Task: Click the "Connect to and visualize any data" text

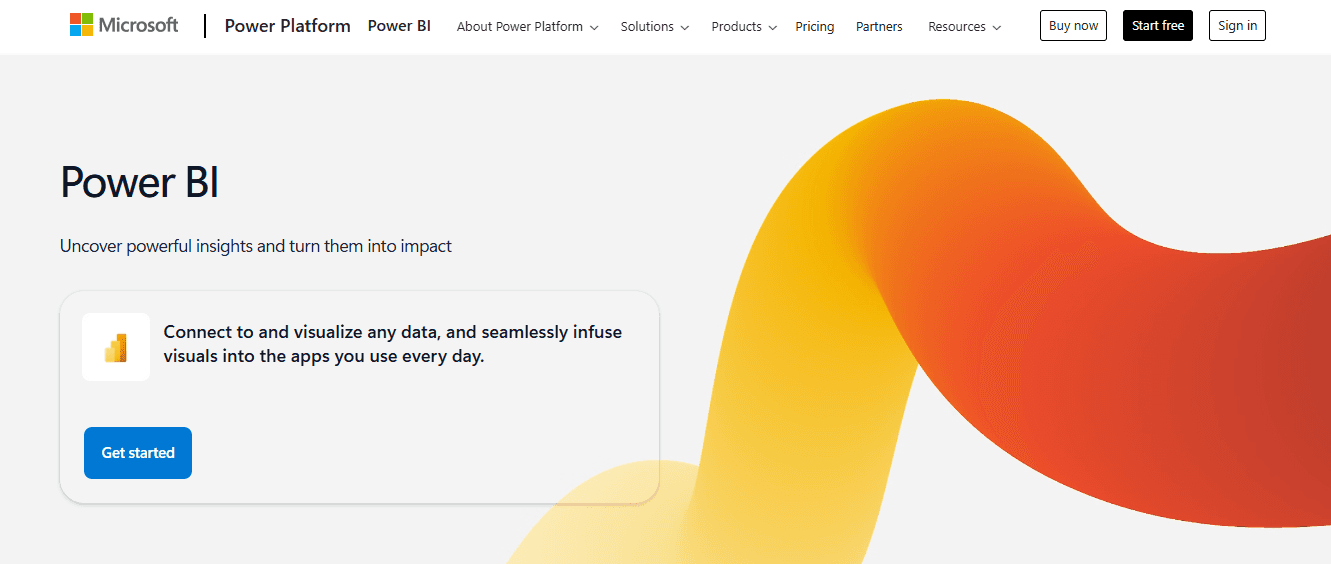Action: [393, 344]
